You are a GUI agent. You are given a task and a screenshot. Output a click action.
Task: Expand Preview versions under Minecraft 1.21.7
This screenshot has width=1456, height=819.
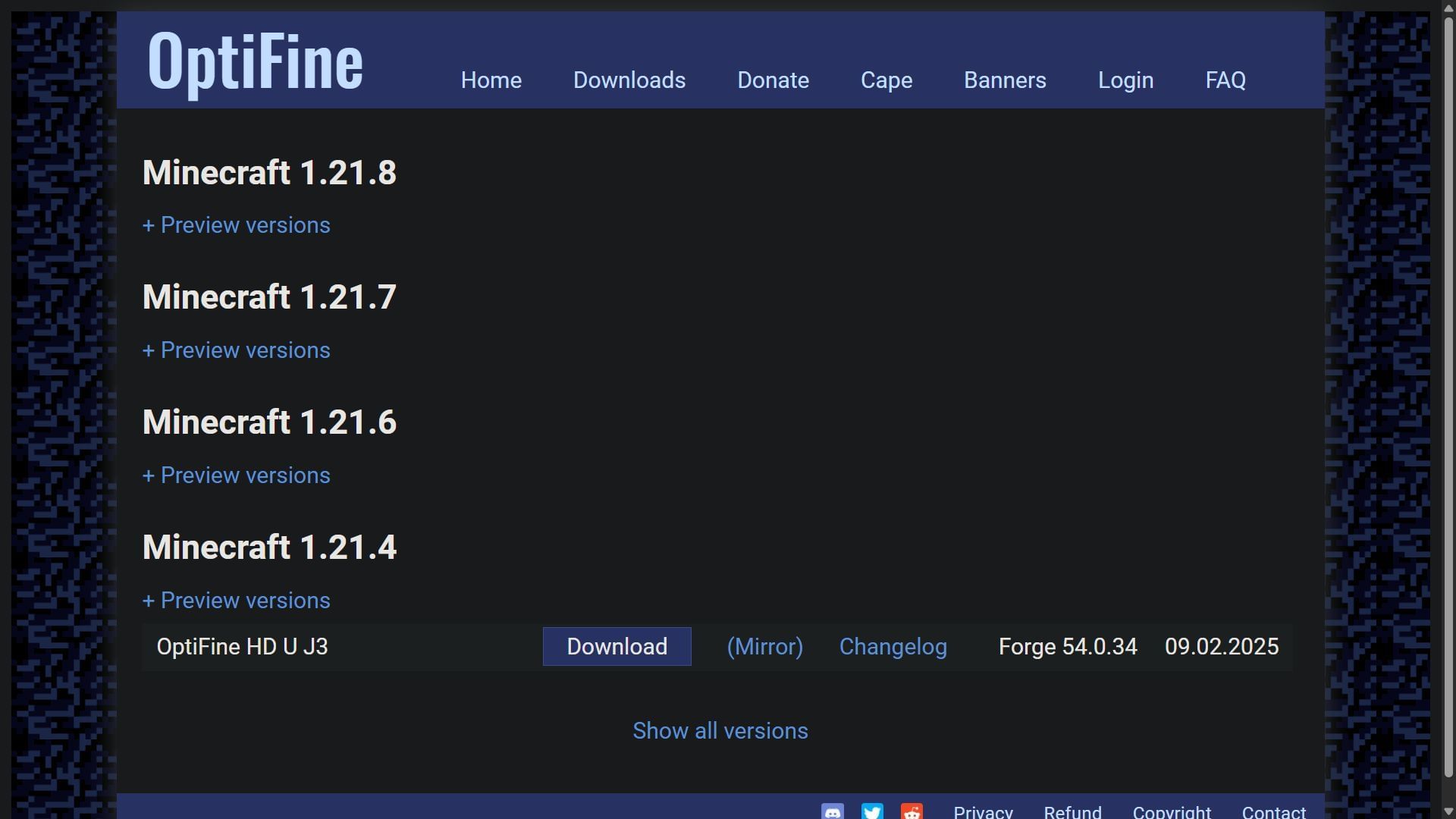tap(237, 350)
